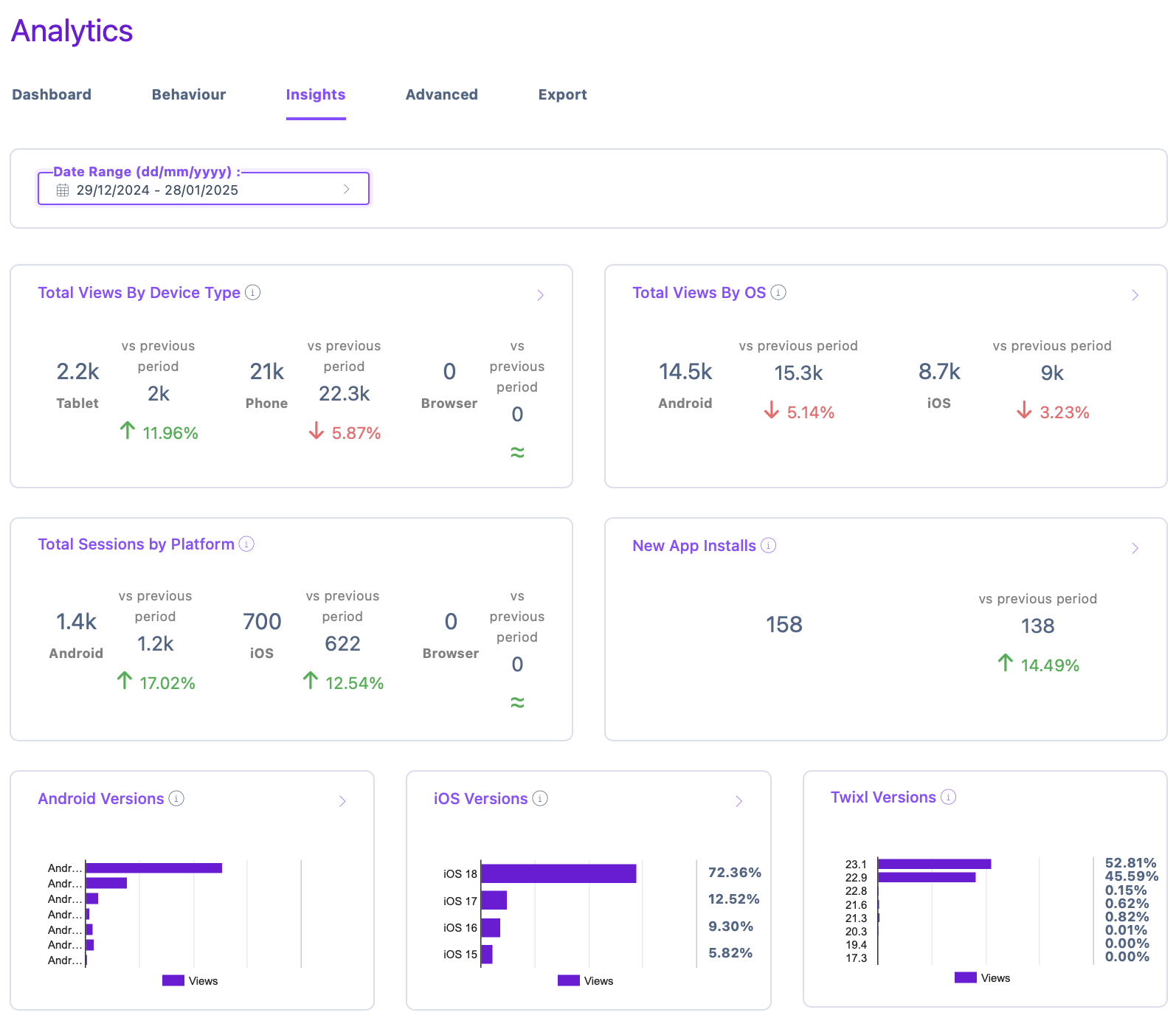Expand the Total Views By OS chevron
The height and width of the screenshot is (1018, 1176).
[1135, 295]
